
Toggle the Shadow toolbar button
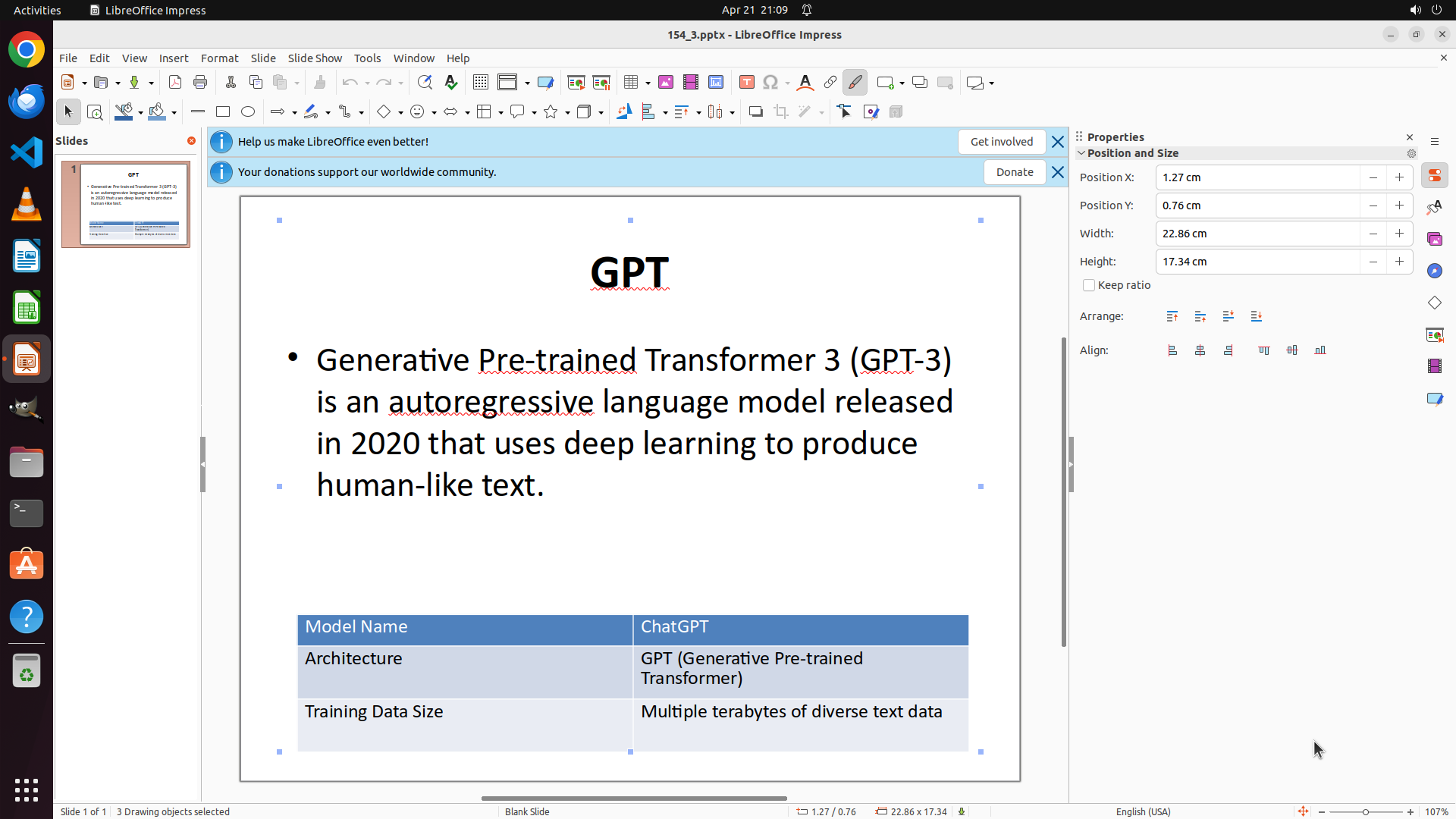coord(755,112)
